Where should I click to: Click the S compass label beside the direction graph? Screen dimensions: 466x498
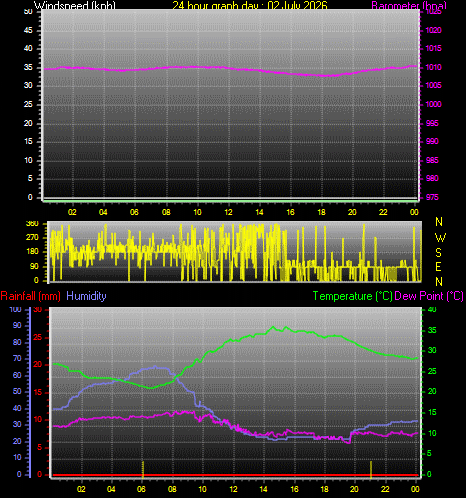pyautogui.click(x=439, y=253)
